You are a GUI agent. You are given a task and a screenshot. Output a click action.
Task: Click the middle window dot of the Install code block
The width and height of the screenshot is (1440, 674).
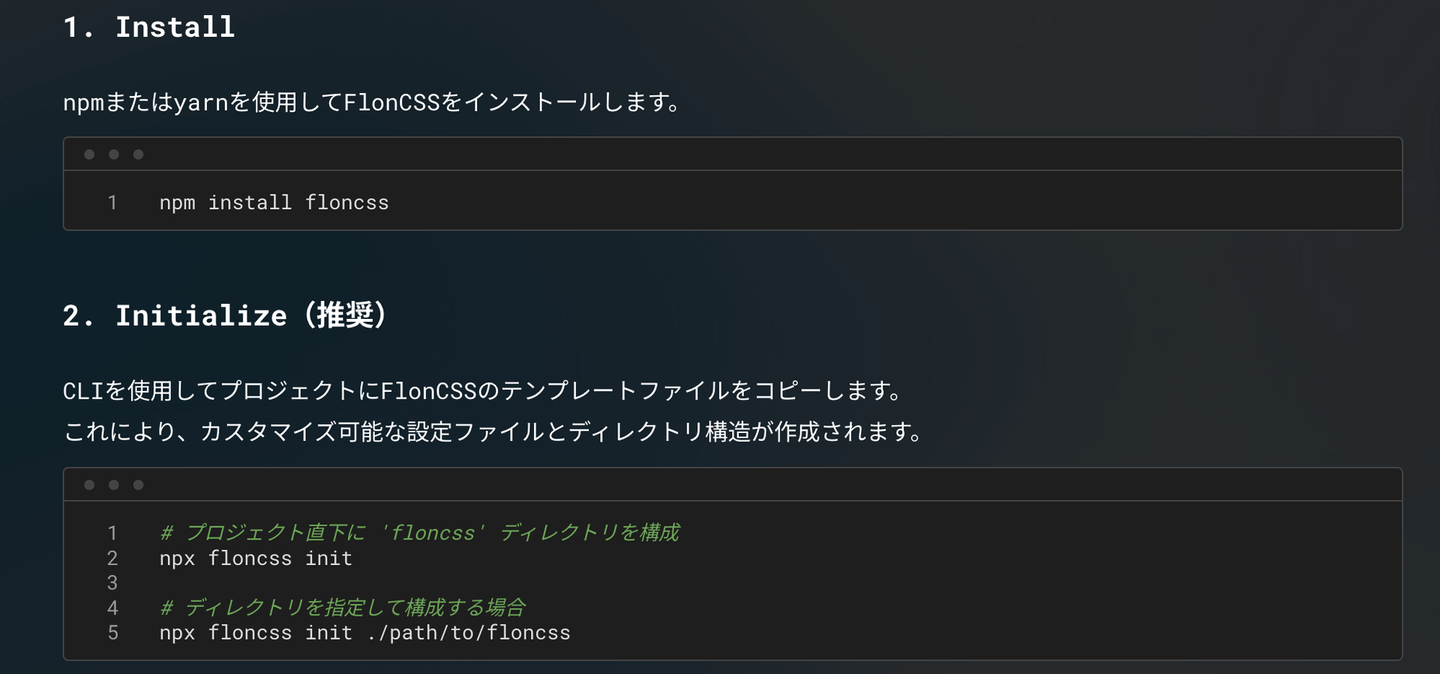(x=113, y=154)
